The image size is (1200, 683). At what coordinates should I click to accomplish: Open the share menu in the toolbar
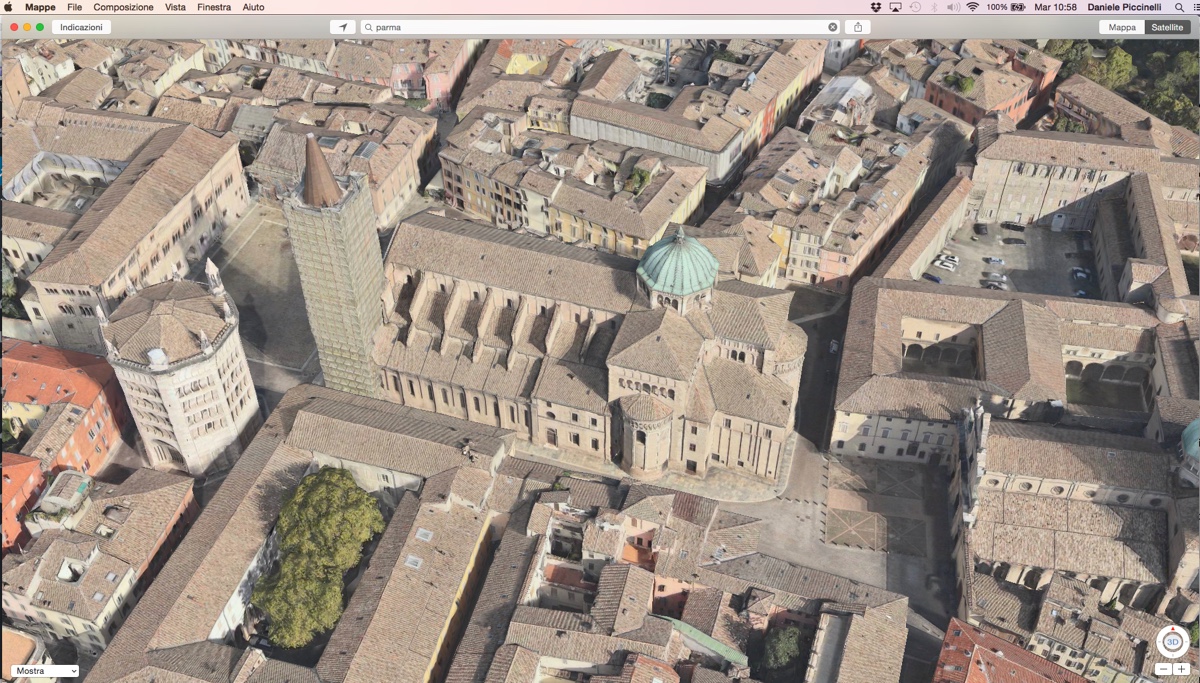857,27
